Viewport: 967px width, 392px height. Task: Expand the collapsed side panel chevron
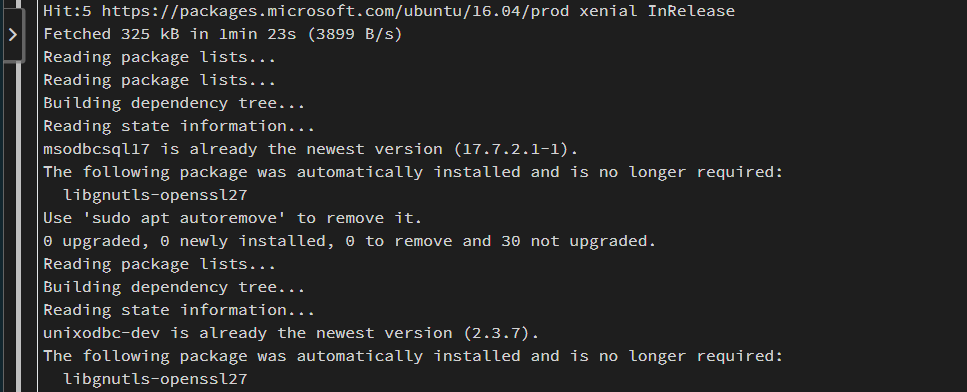(x=13, y=35)
